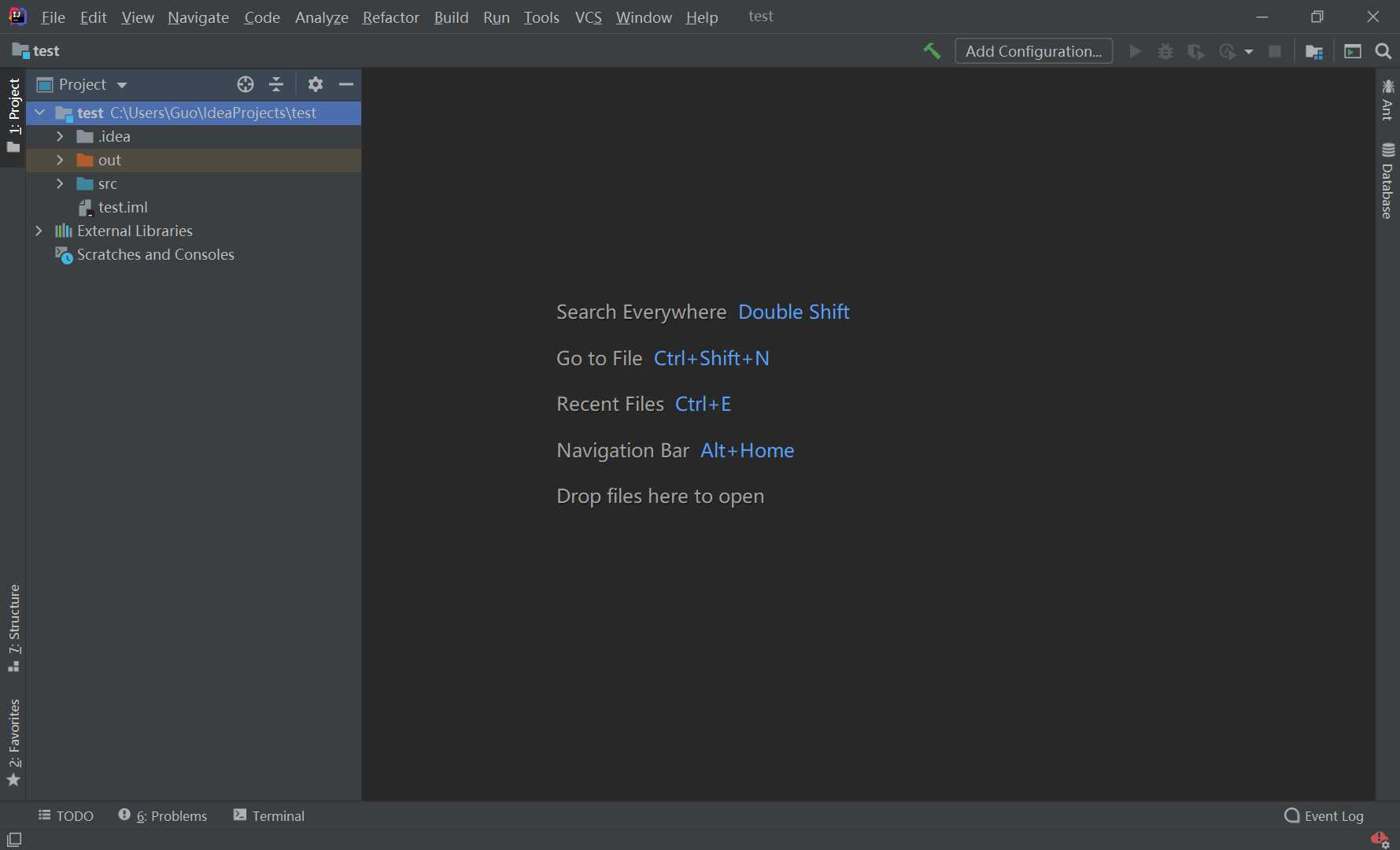The height and width of the screenshot is (850, 1400).
Task: Click Locate/Select Opened File target icon
Action: pyautogui.click(x=246, y=84)
